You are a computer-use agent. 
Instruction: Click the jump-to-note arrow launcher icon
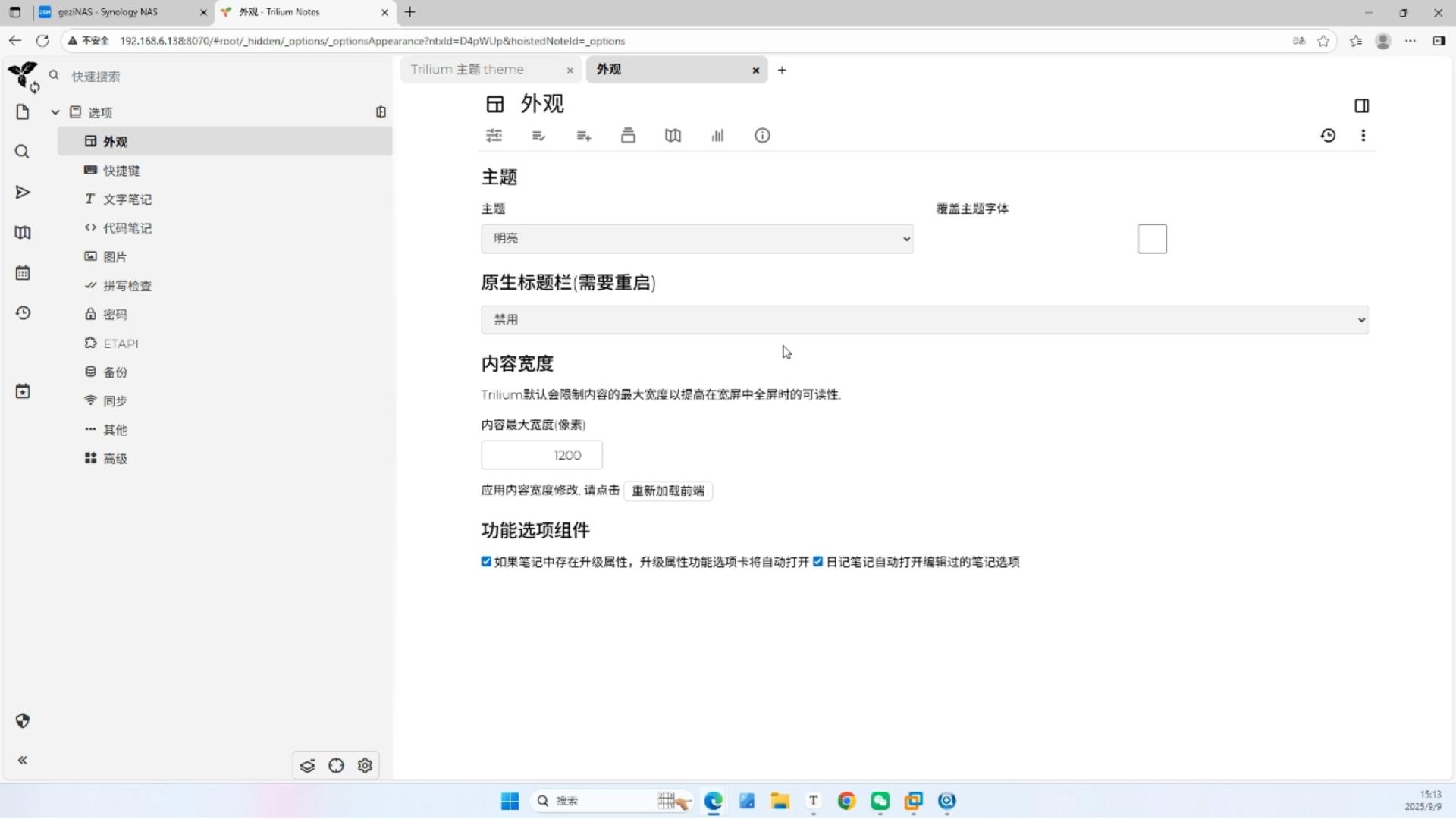pyautogui.click(x=23, y=193)
